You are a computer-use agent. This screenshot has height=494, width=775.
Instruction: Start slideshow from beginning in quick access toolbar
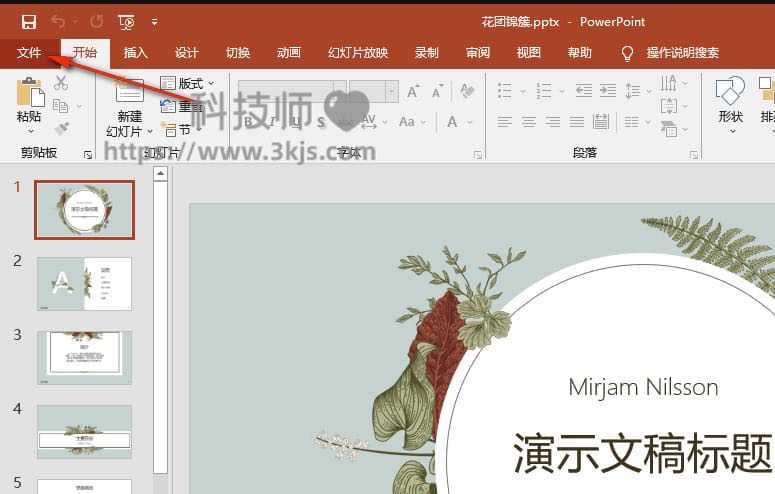127,22
